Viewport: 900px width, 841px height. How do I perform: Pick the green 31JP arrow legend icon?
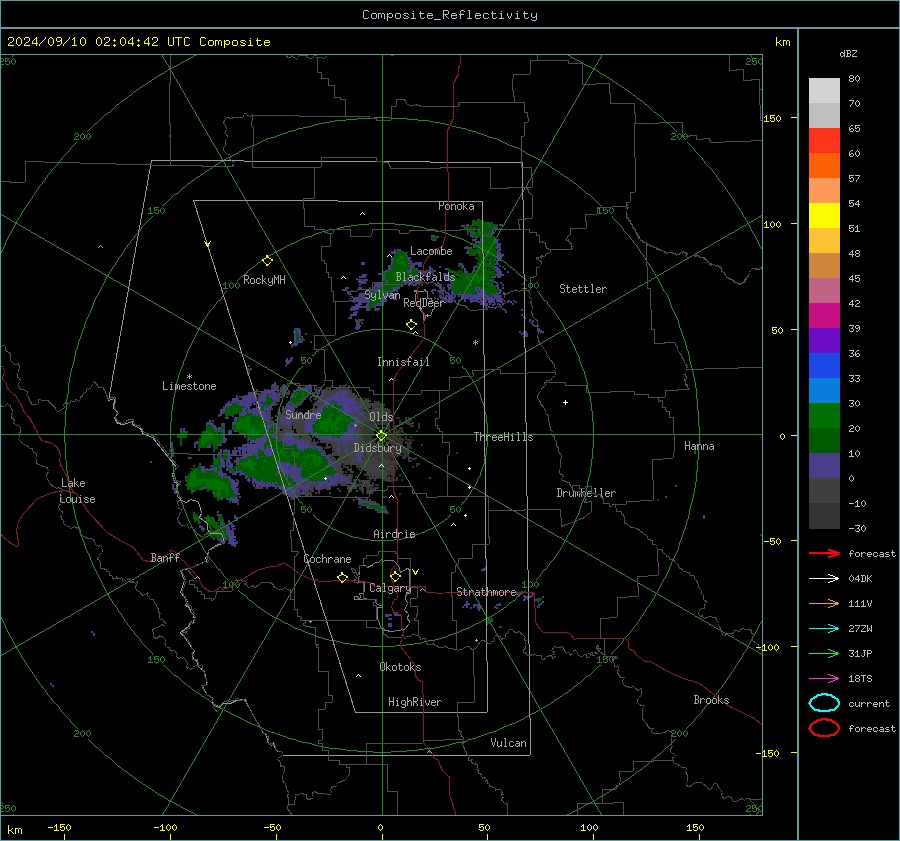click(824, 653)
